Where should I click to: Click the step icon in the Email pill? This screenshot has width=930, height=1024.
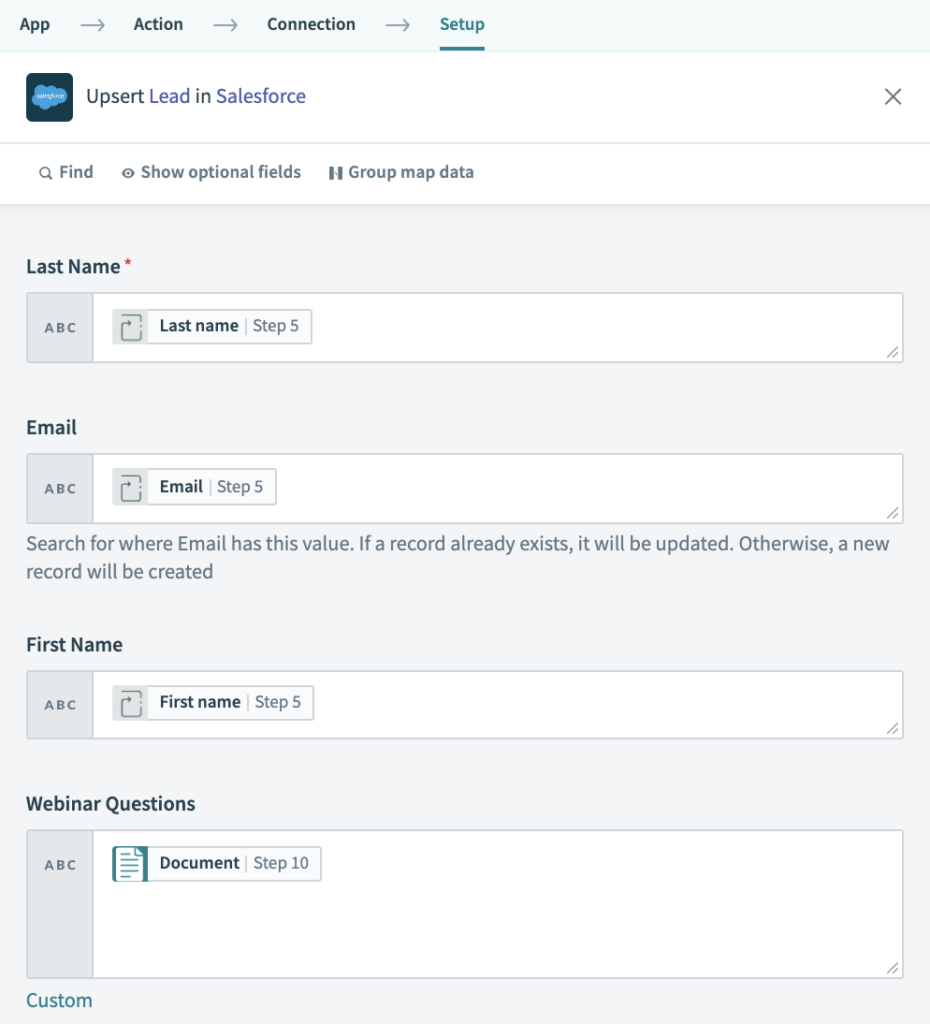tap(132, 486)
